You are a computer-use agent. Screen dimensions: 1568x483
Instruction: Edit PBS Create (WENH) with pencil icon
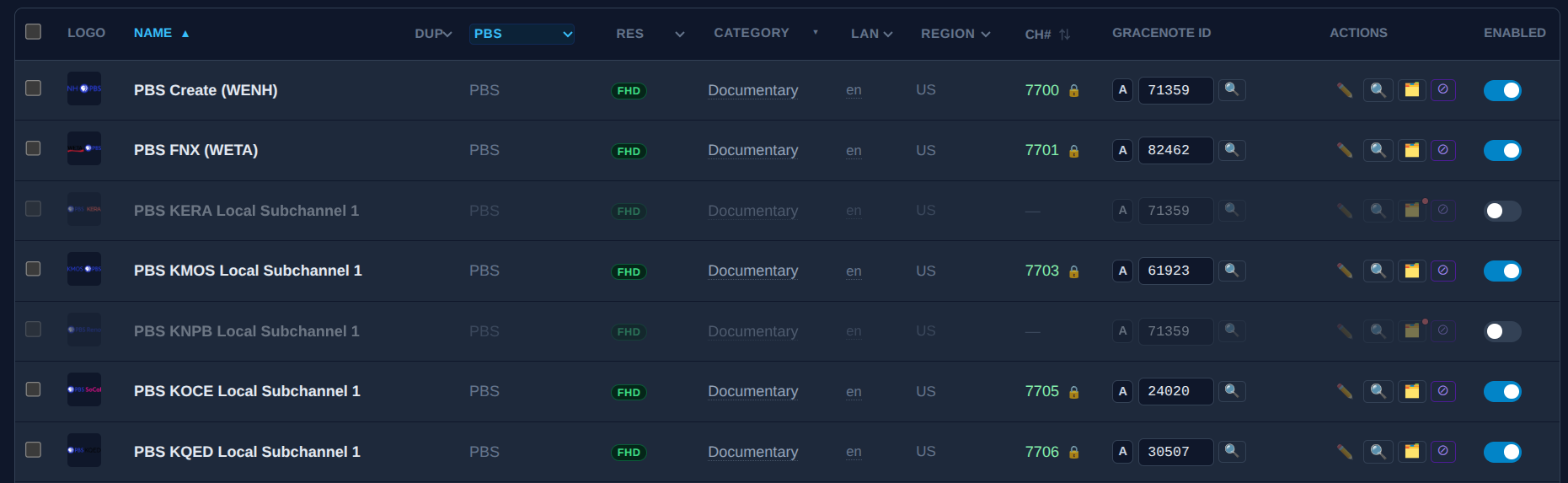(1345, 90)
